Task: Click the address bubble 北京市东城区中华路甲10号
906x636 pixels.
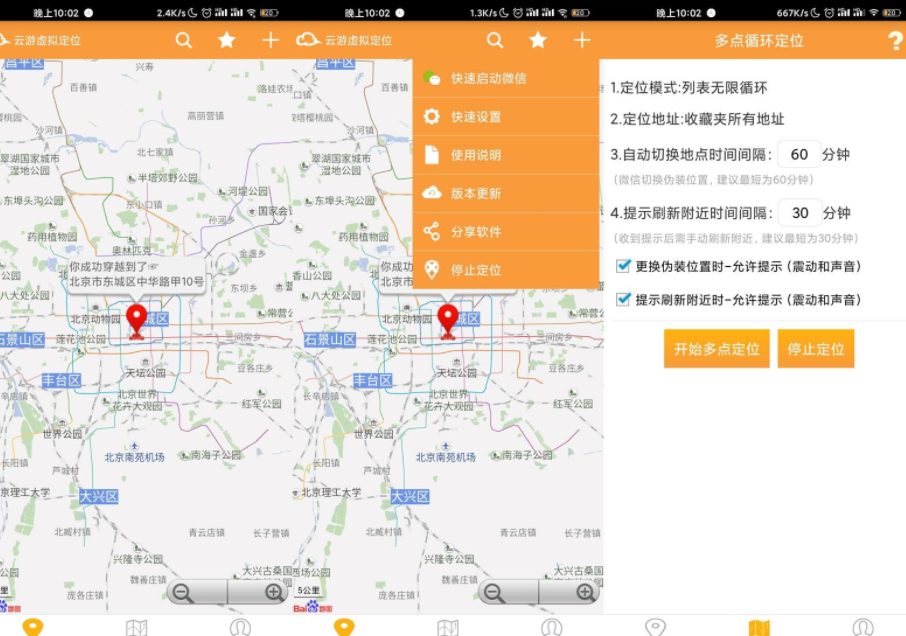Action: coord(136,274)
